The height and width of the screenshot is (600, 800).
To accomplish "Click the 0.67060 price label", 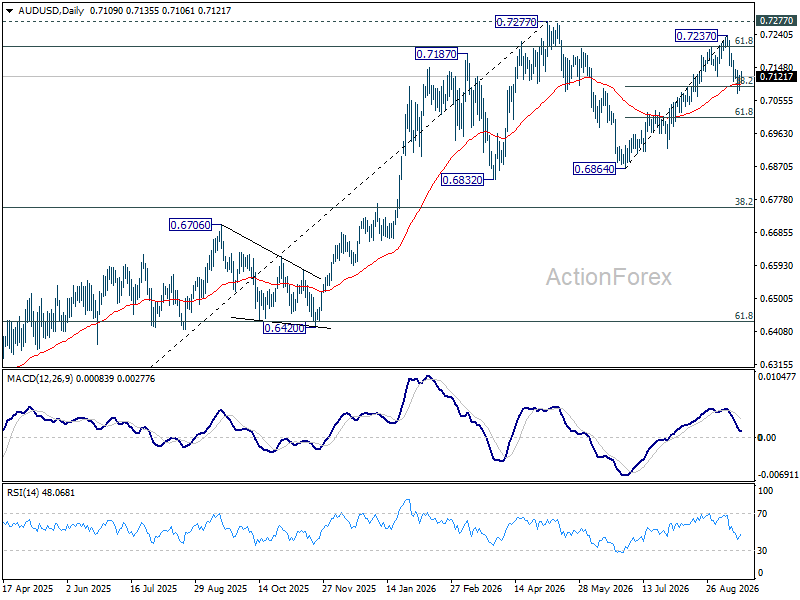I will pyautogui.click(x=190, y=224).
